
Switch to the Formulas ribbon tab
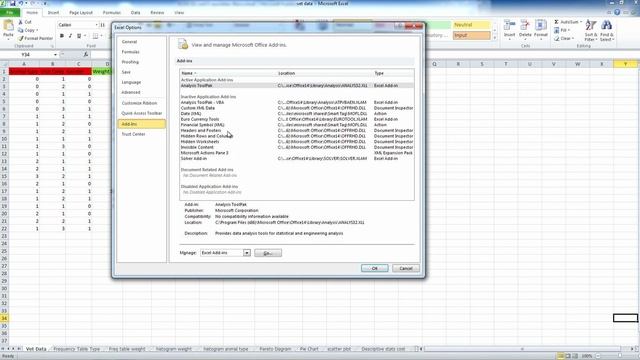point(111,13)
